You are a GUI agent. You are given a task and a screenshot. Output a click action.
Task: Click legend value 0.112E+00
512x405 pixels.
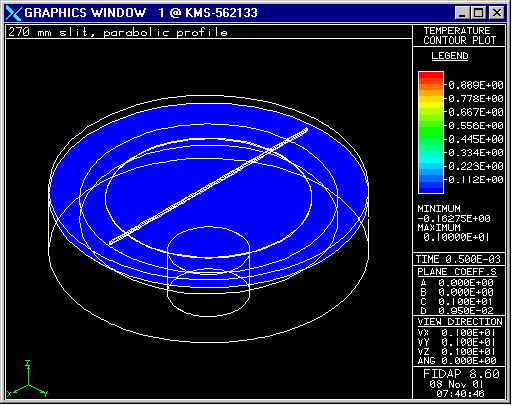[x=475, y=180]
